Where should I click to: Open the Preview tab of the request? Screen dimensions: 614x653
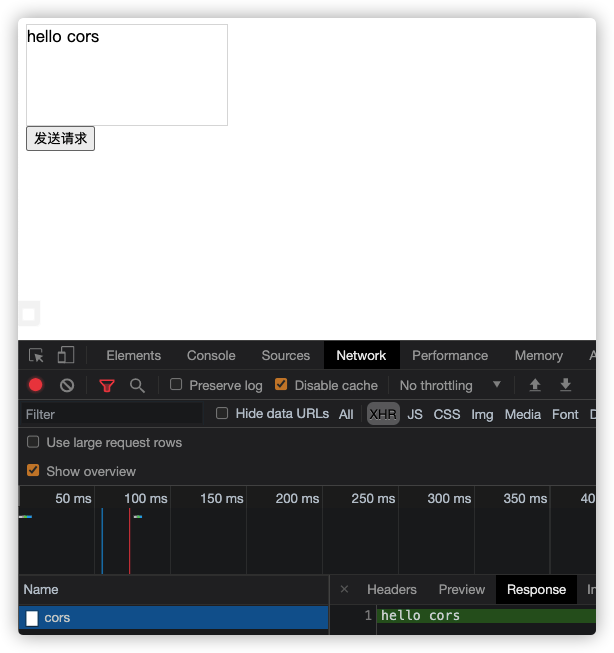tap(462, 589)
